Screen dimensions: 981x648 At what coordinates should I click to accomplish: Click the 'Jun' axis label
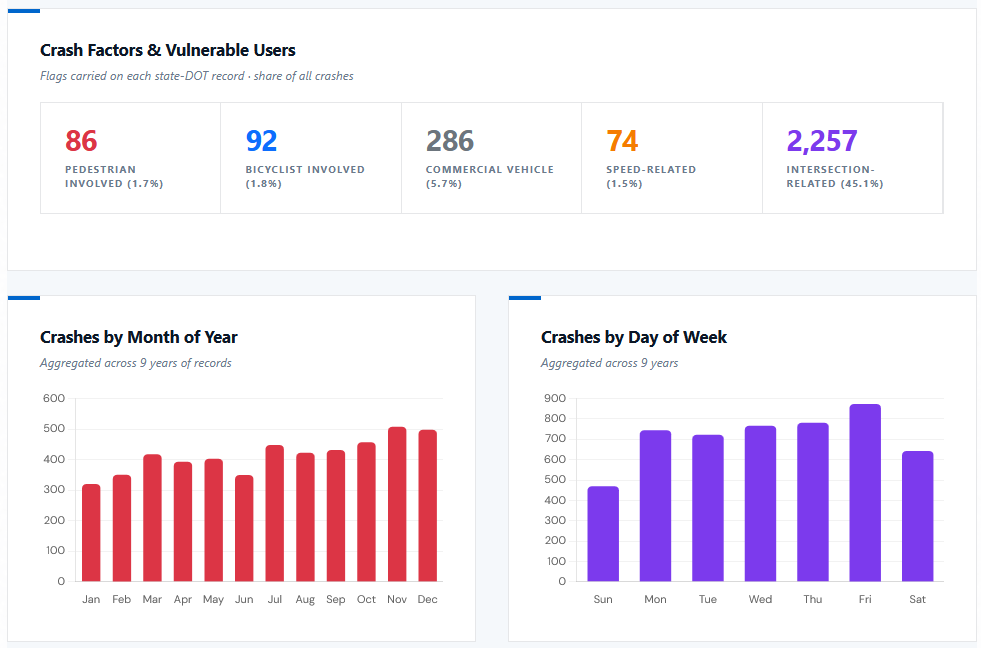[244, 599]
